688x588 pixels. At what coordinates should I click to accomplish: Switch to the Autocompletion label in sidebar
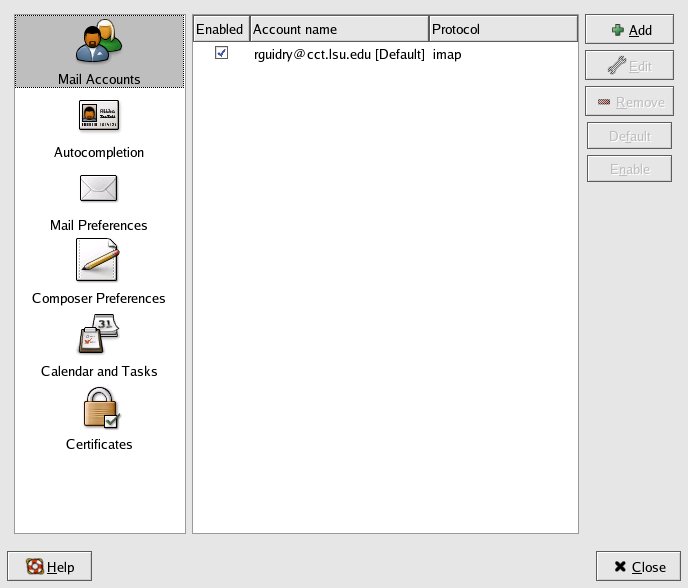[98, 153]
